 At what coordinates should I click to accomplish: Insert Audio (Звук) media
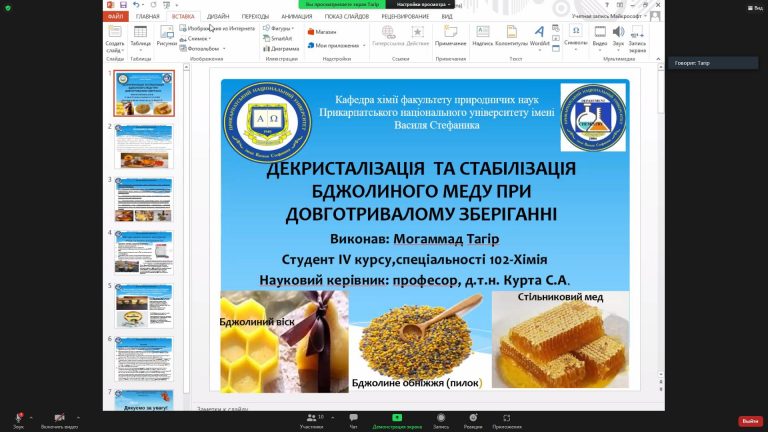pos(619,38)
